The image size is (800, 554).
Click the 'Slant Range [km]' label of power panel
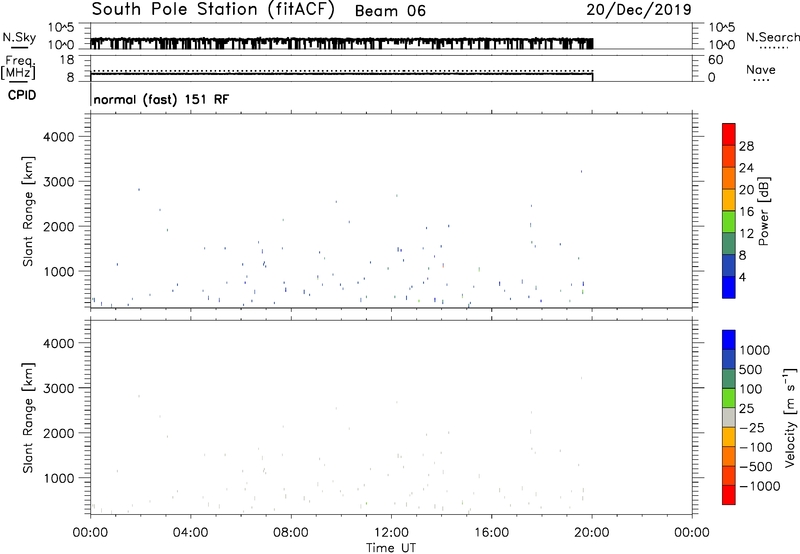28,212
